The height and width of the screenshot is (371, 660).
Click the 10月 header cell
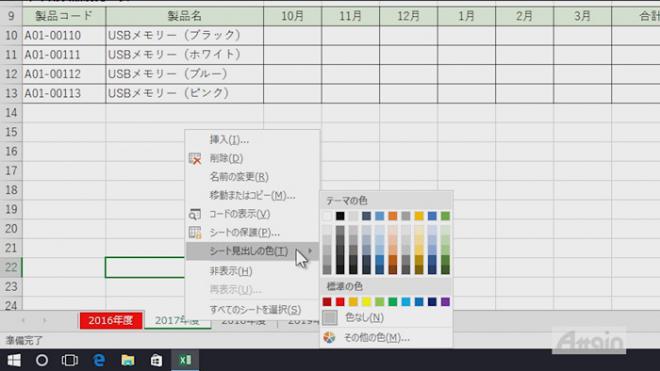293,16
